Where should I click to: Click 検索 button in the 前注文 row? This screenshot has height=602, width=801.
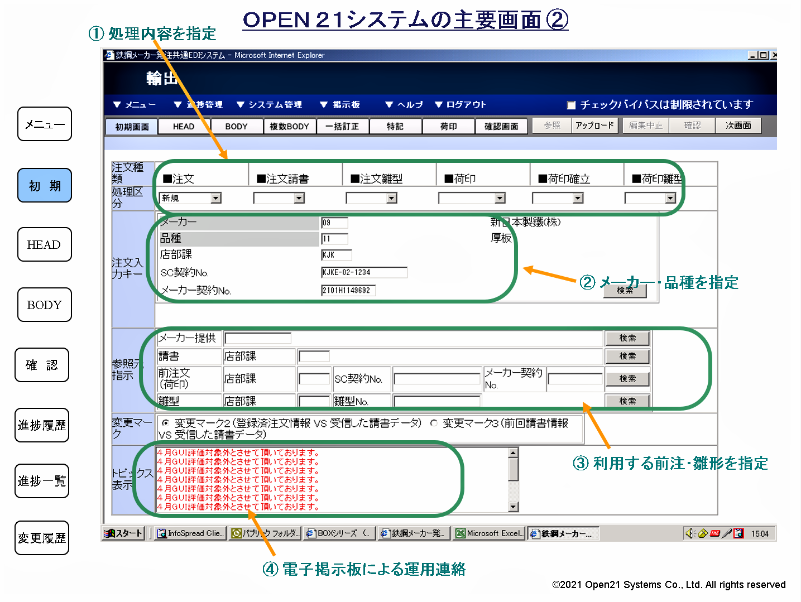[628, 379]
